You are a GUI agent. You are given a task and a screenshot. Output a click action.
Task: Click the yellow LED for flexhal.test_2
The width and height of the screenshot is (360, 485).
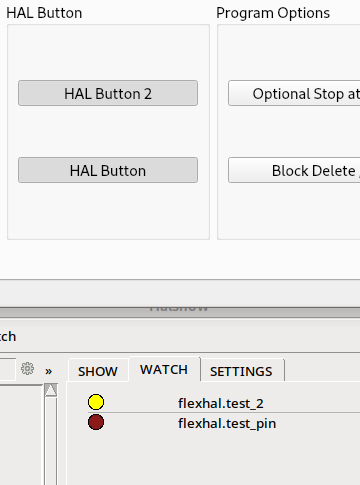click(96, 402)
